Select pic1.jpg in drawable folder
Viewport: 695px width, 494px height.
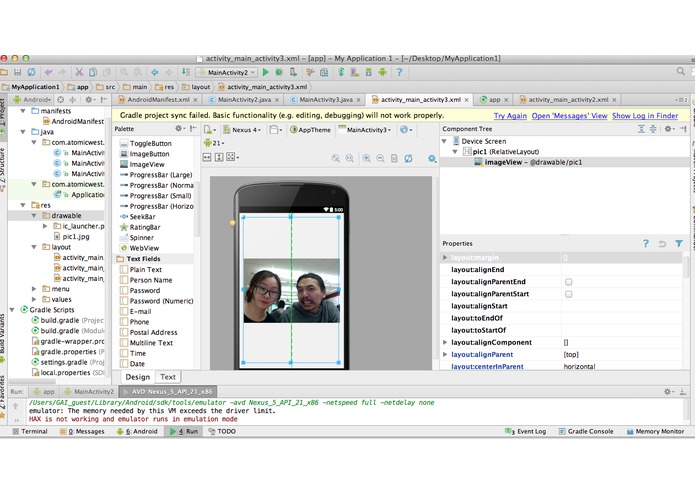point(71,237)
